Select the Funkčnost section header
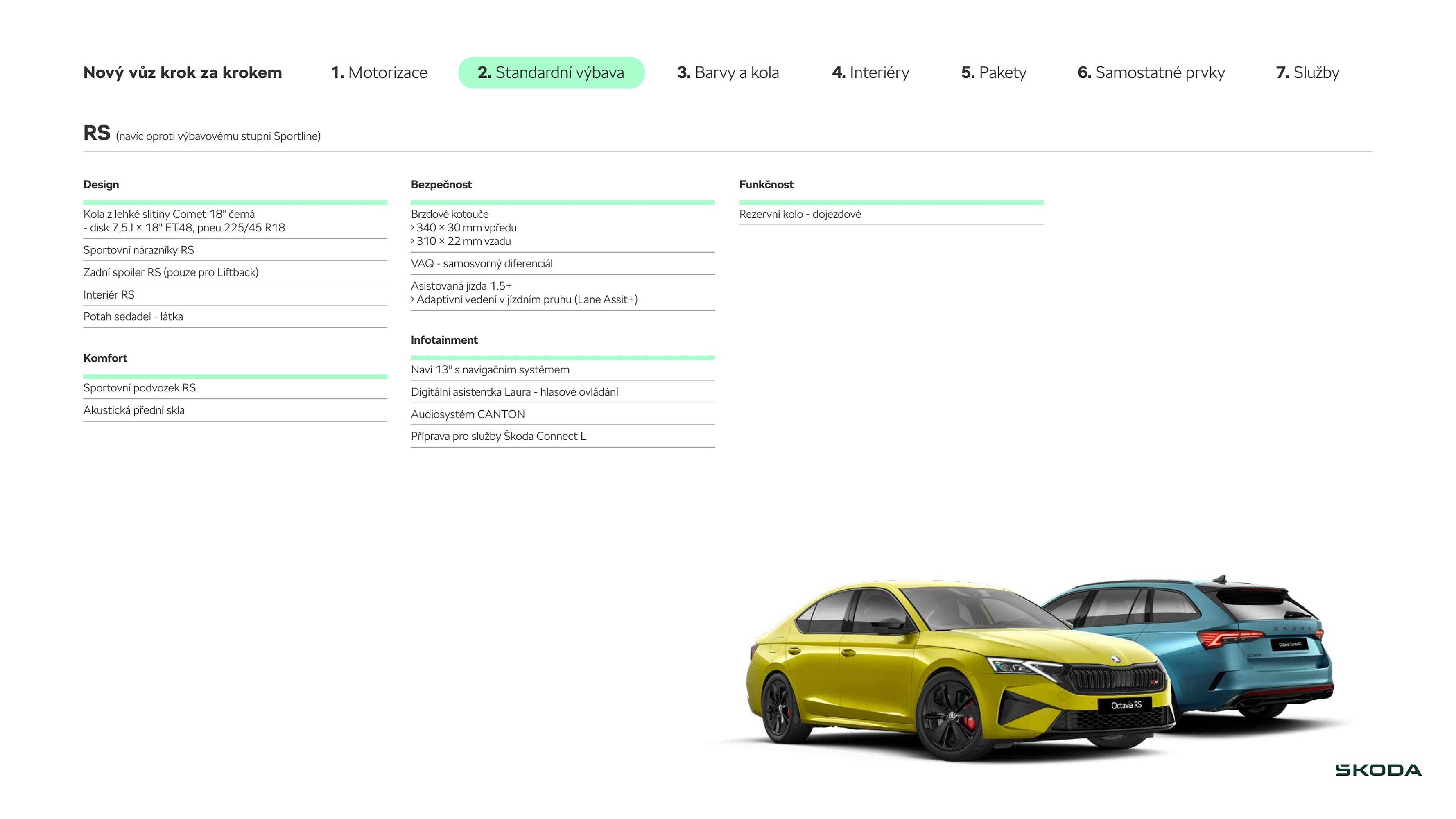Viewport: 1456px width, 819px height. [766, 184]
